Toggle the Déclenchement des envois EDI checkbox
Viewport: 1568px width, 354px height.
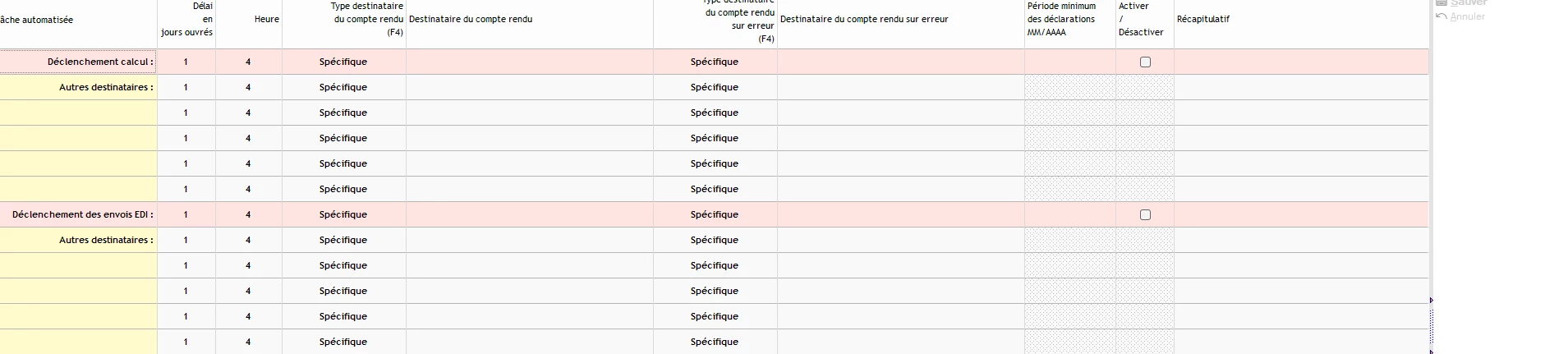[1145, 214]
